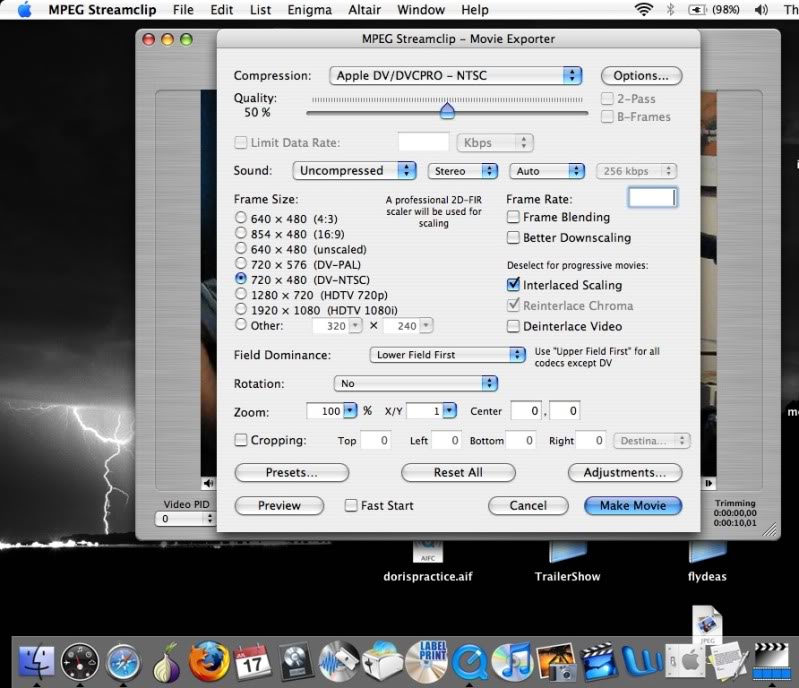Open the Sound format dropdown (Uncompressed)
799x688 pixels.
click(x=355, y=170)
